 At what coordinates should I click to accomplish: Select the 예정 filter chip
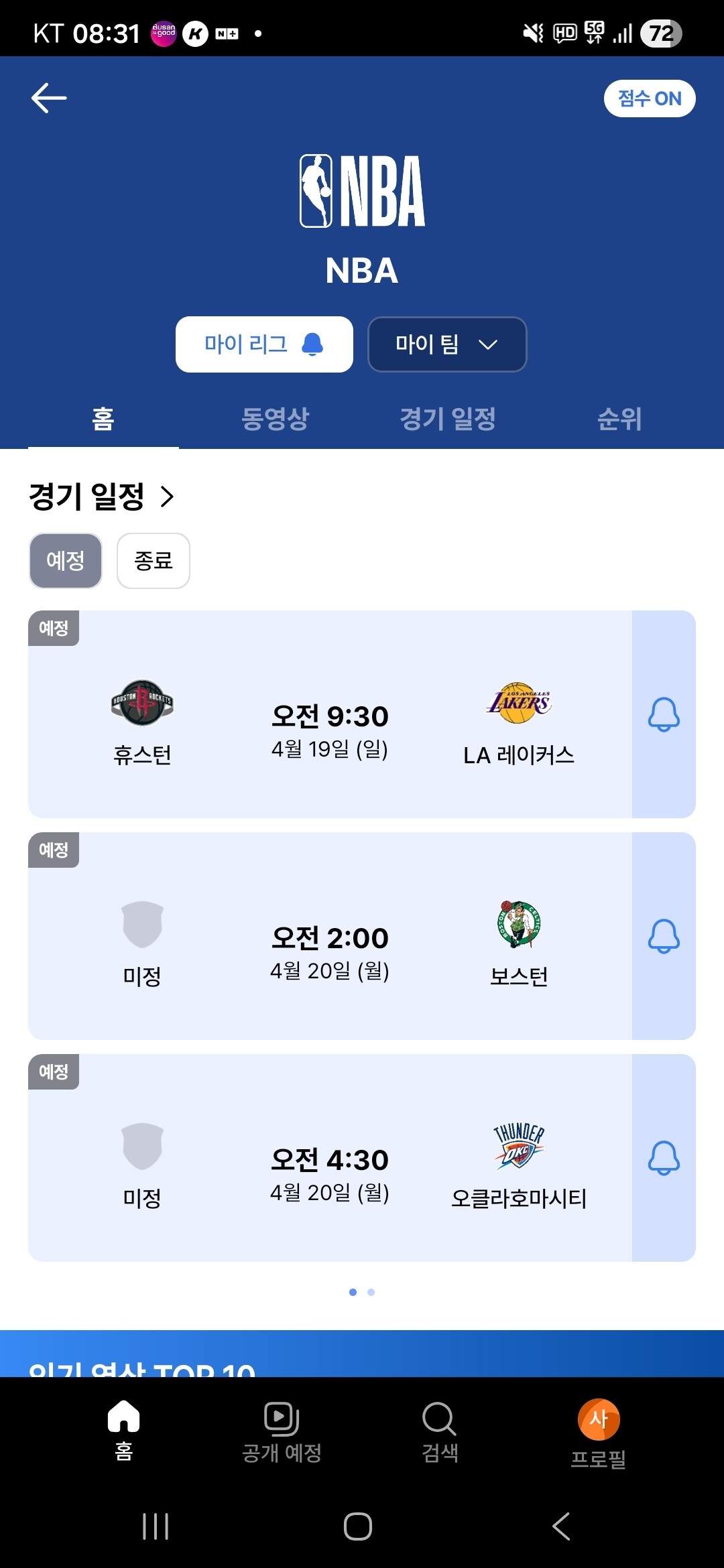point(66,561)
